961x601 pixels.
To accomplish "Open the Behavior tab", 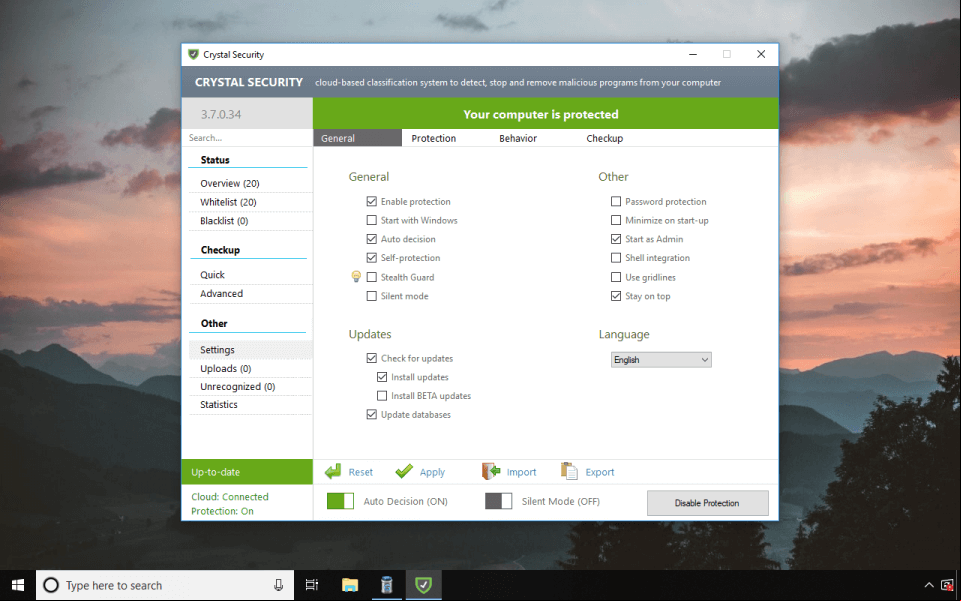I will coord(518,138).
